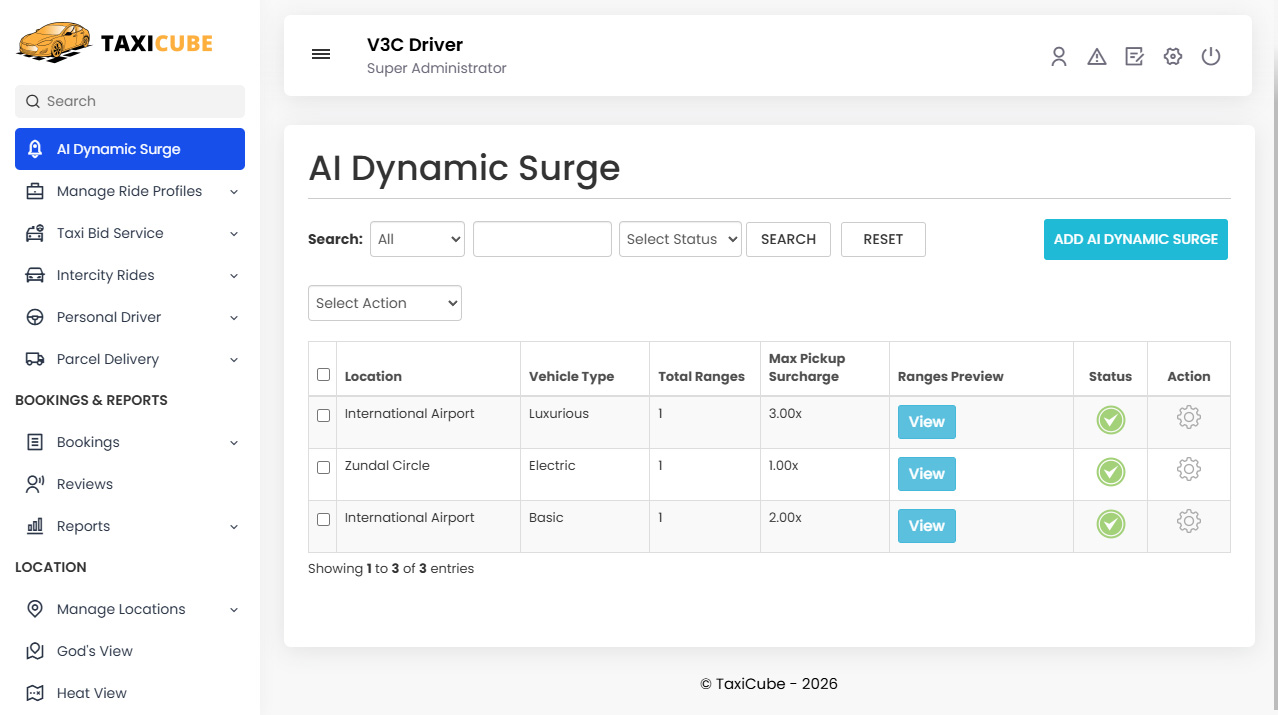Click View for the Electric vehicle ranges preview
The image size is (1278, 715).
point(926,473)
